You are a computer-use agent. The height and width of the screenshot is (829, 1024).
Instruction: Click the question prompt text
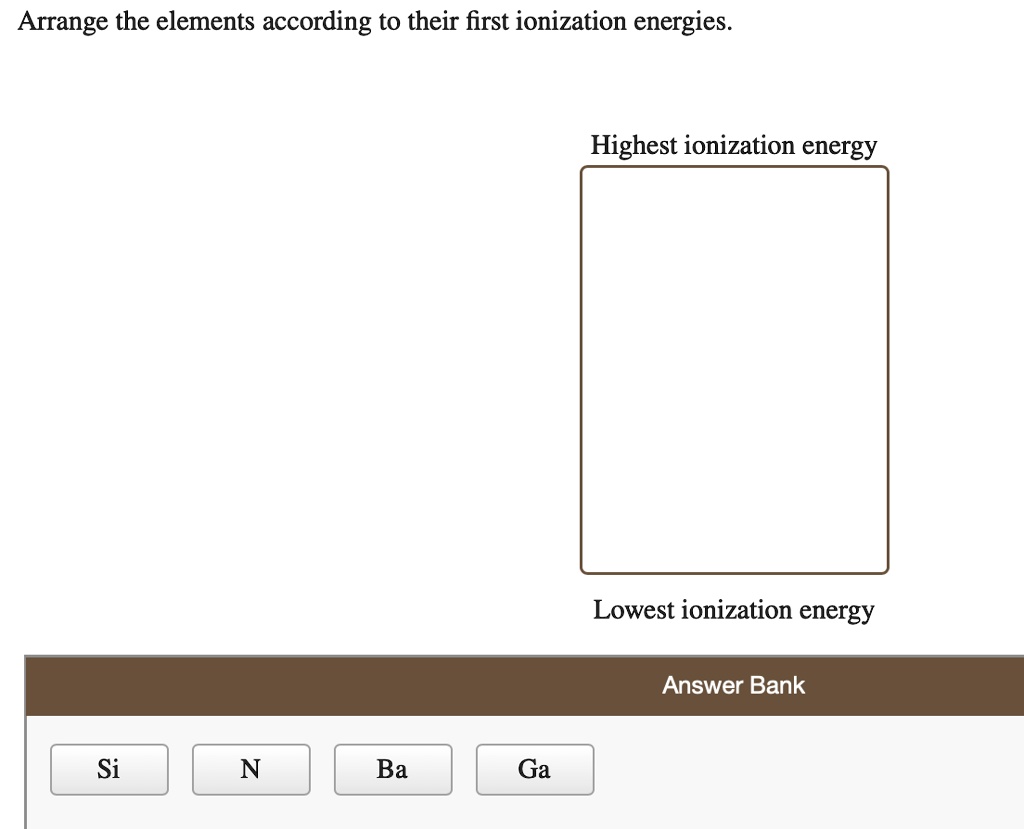pos(379,20)
